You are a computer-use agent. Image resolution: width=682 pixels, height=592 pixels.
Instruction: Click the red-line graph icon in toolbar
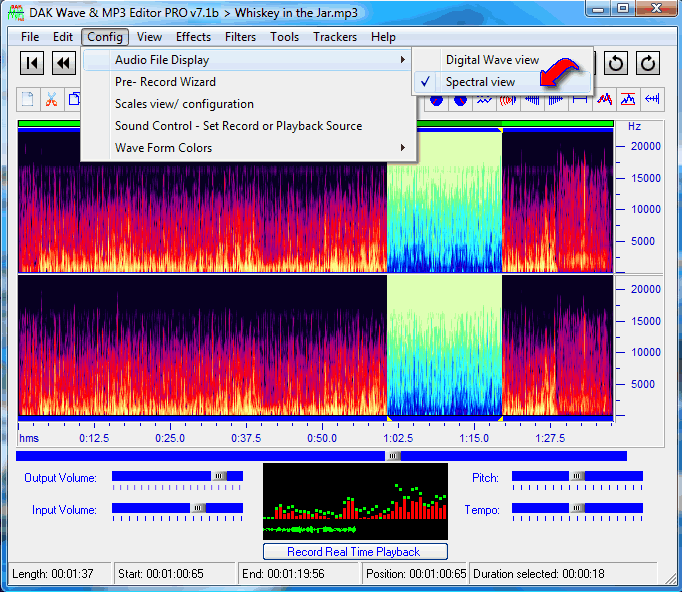(629, 99)
